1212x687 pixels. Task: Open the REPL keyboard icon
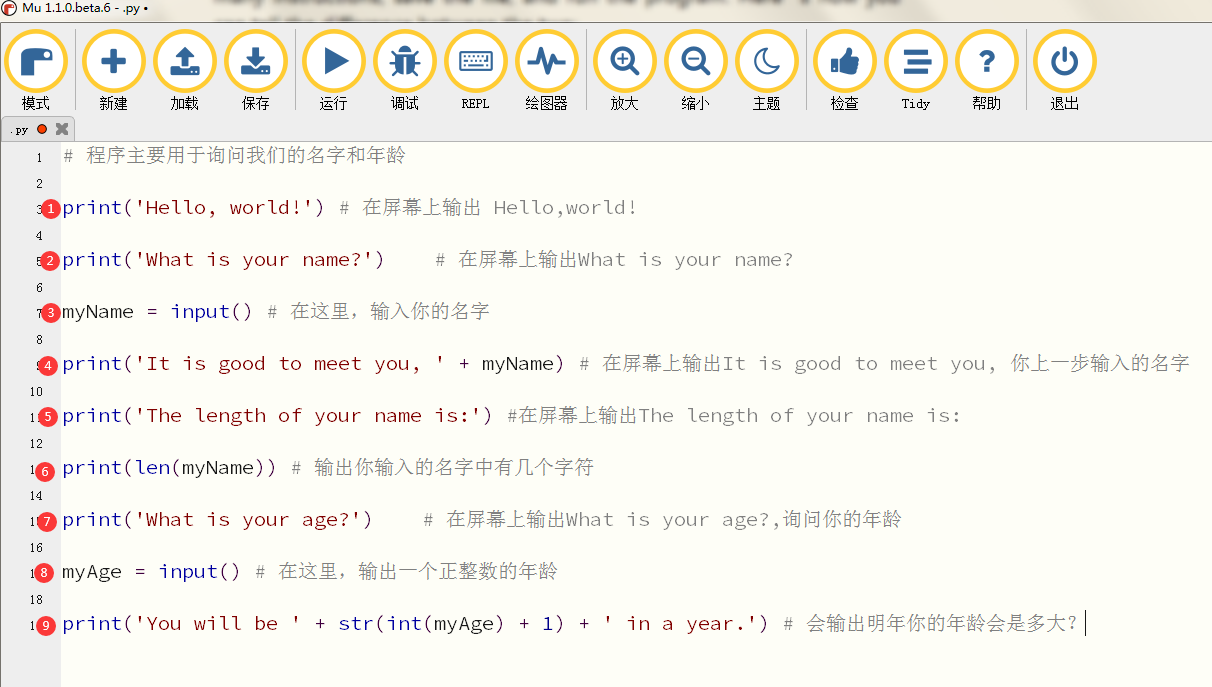(476, 62)
